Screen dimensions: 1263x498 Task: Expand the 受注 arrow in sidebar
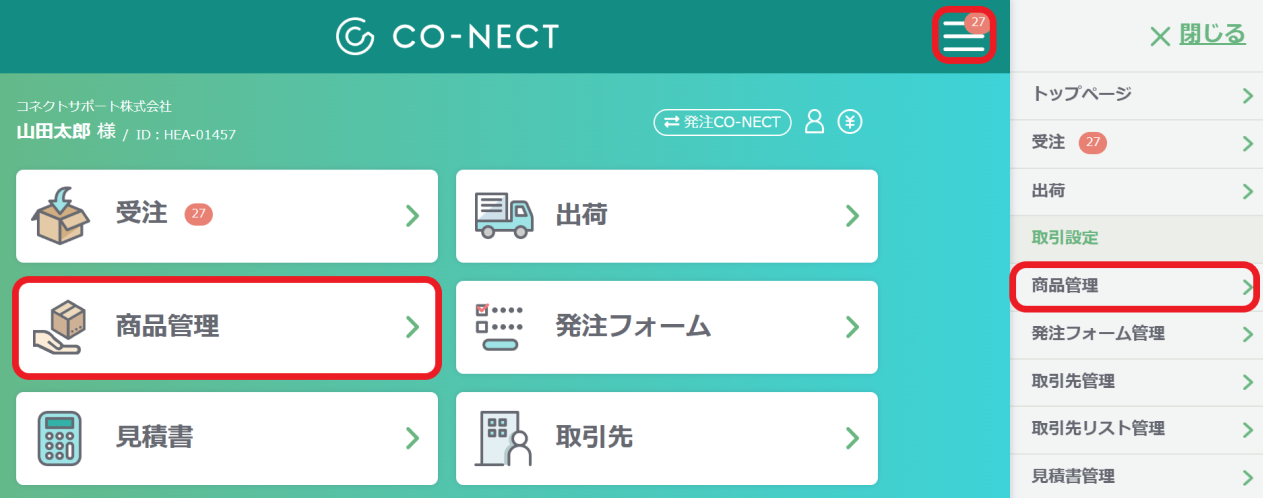coord(1247,143)
